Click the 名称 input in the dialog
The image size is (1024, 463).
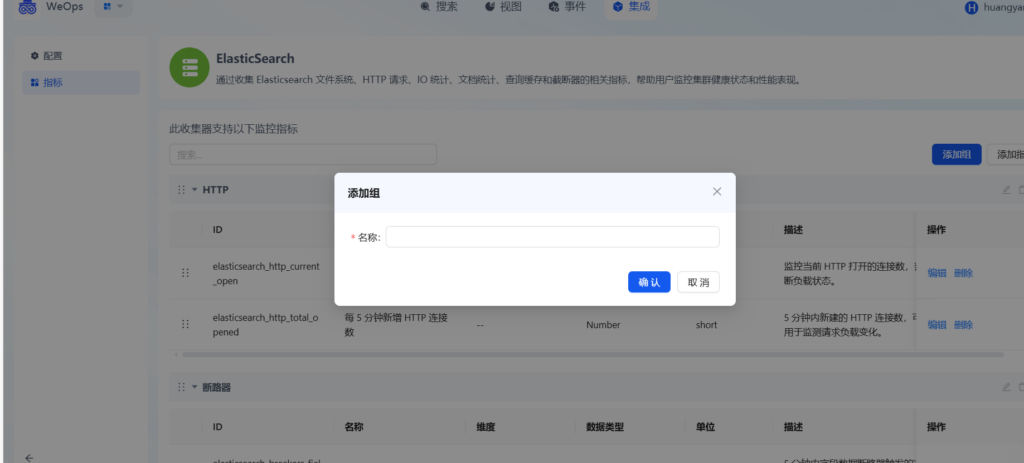tap(552, 237)
